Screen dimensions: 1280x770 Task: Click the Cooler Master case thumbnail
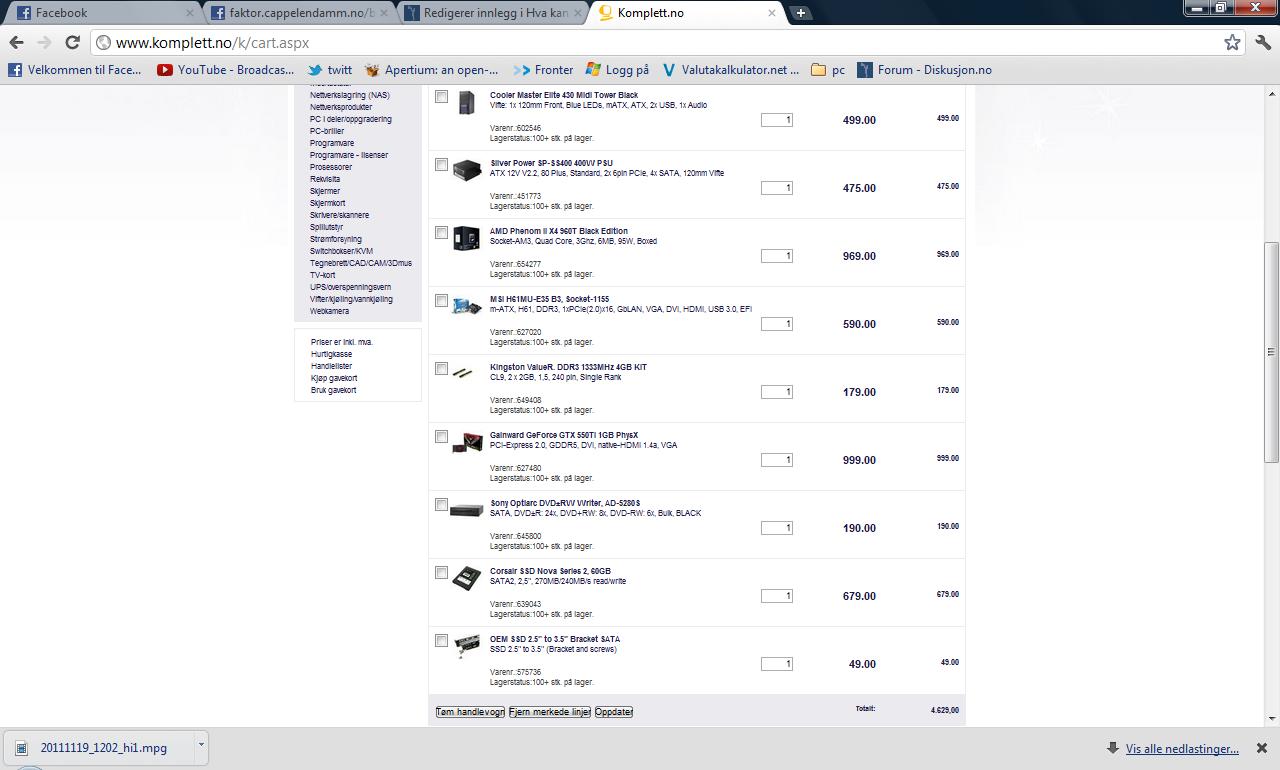click(466, 102)
